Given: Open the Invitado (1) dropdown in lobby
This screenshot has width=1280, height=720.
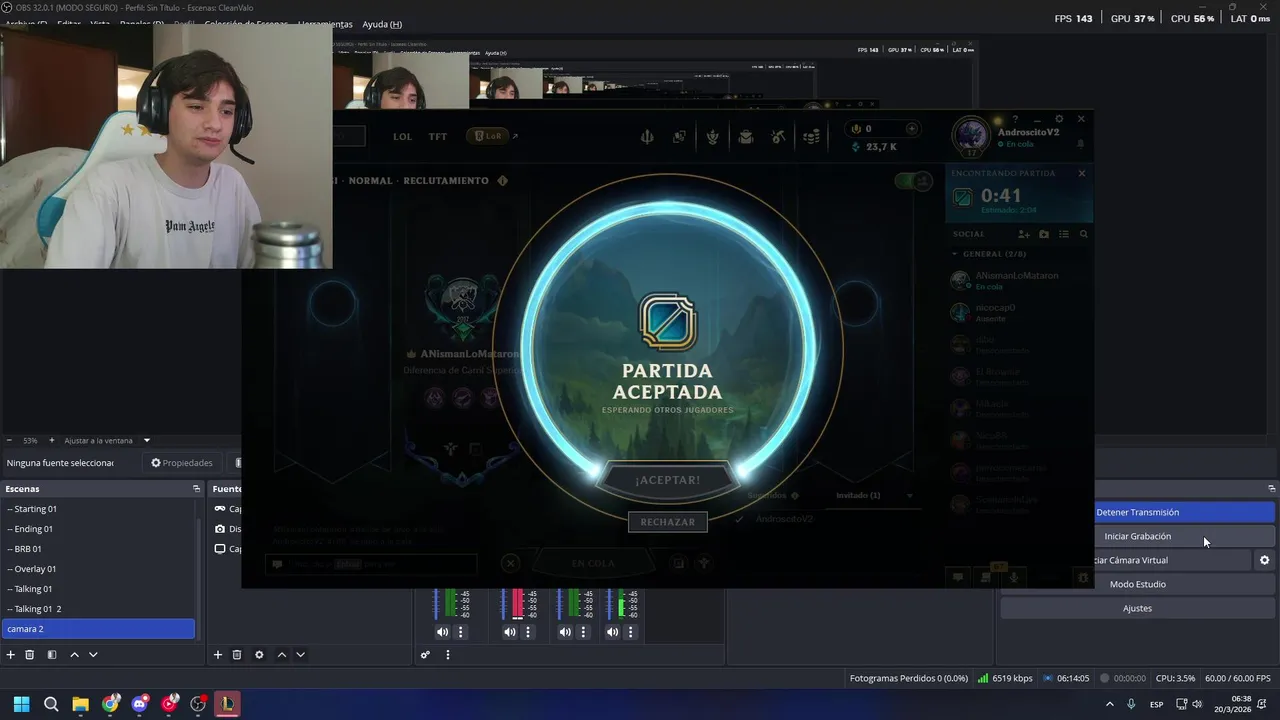Looking at the screenshot, I should [x=874, y=495].
